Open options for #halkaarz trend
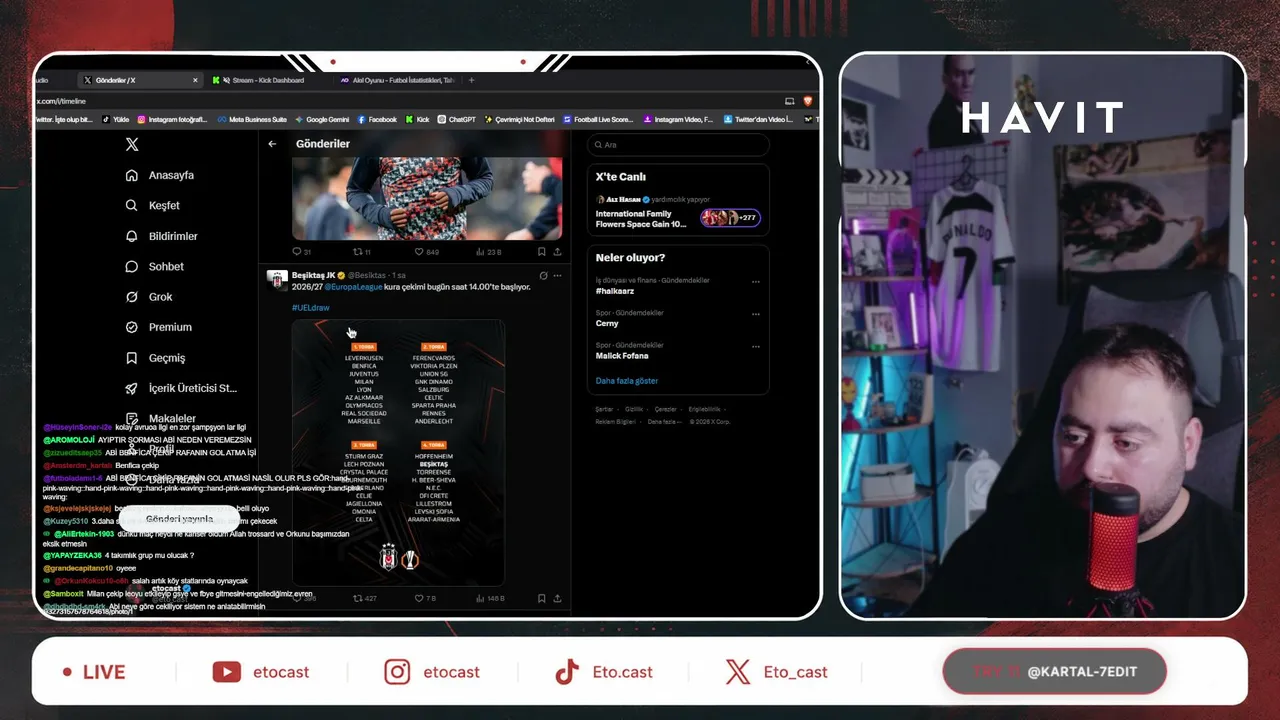 coord(756,282)
